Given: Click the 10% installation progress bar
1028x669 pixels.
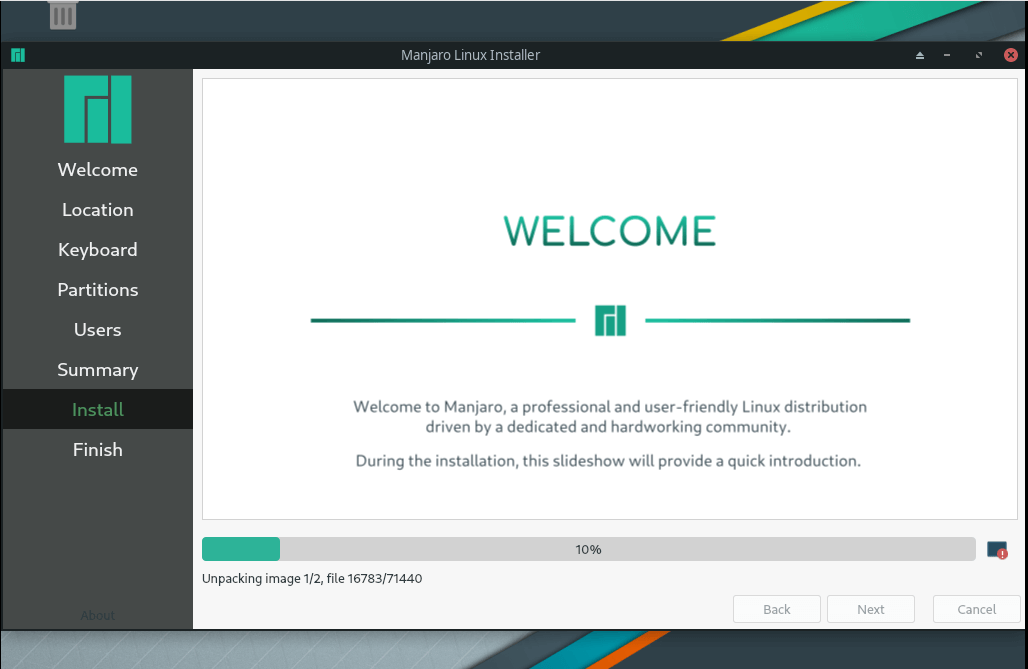Looking at the screenshot, I should [x=588, y=549].
